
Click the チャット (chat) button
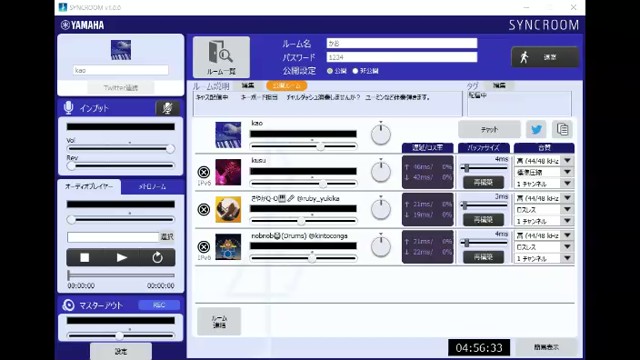[x=489, y=129]
